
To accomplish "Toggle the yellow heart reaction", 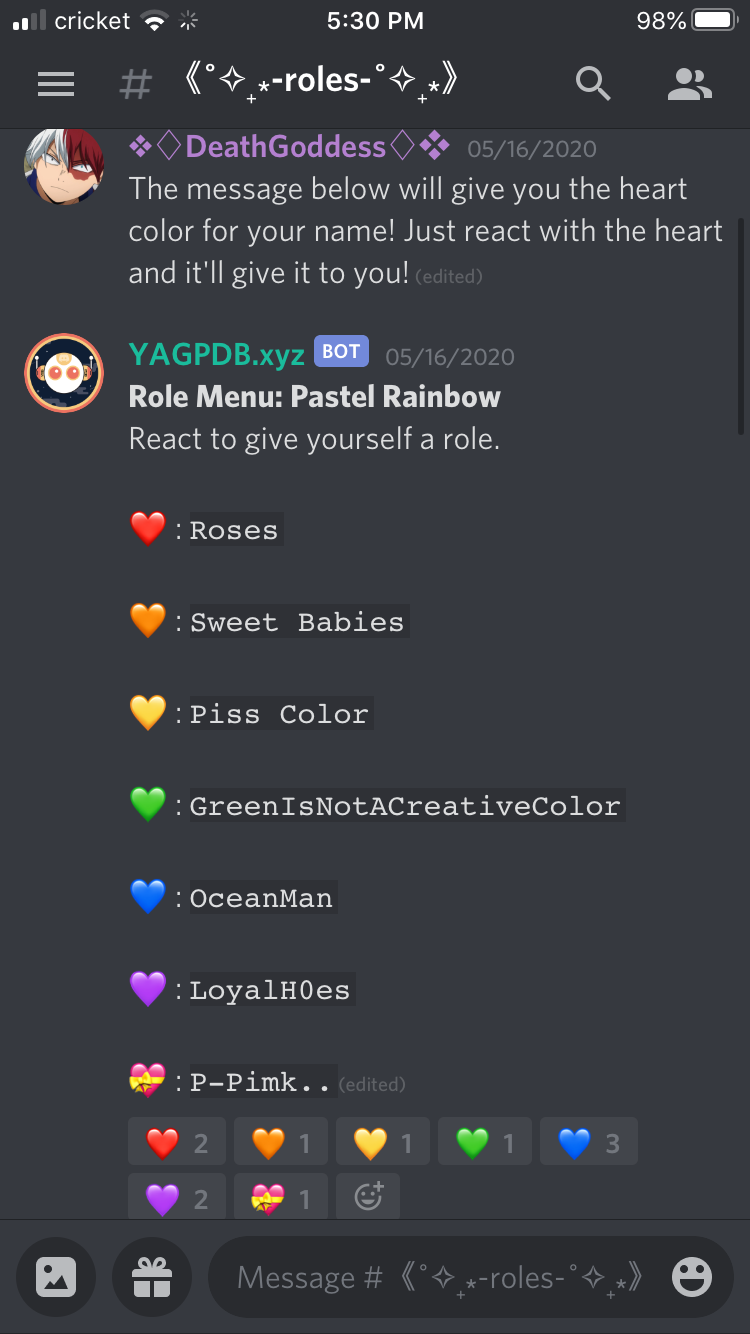I will pyautogui.click(x=383, y=1142).
